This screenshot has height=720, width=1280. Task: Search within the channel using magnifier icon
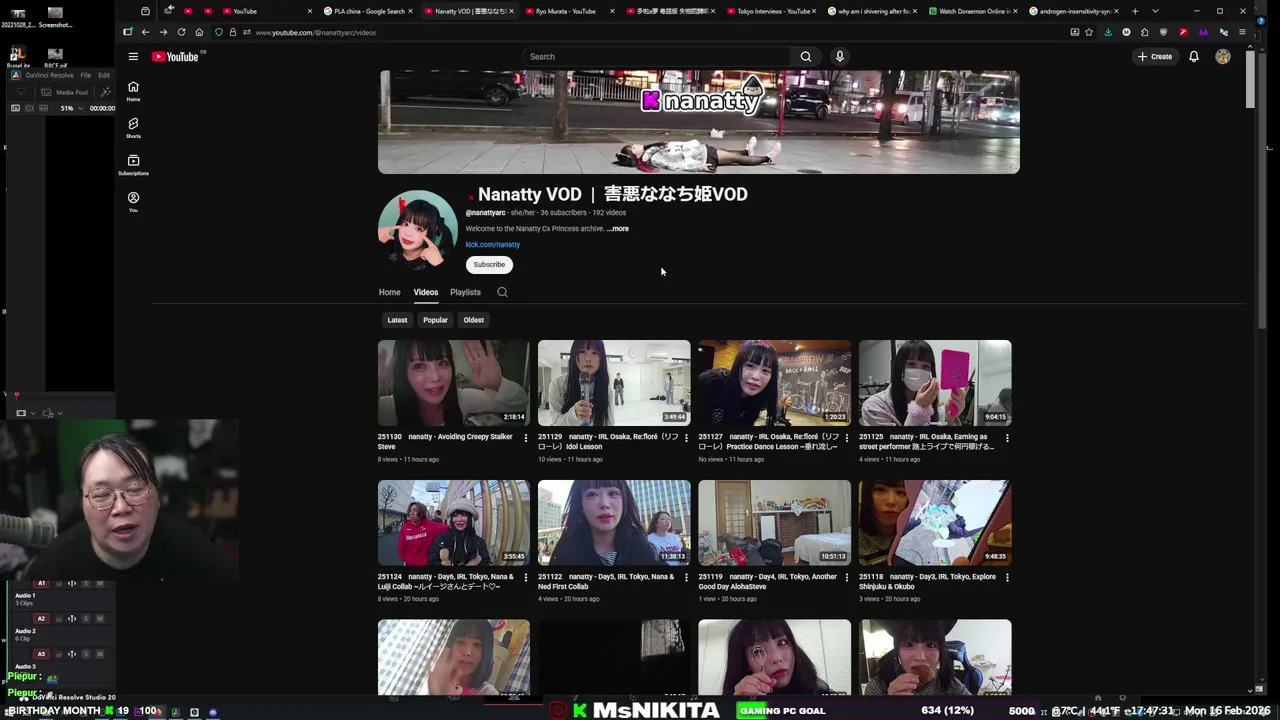tap(502, 292)
